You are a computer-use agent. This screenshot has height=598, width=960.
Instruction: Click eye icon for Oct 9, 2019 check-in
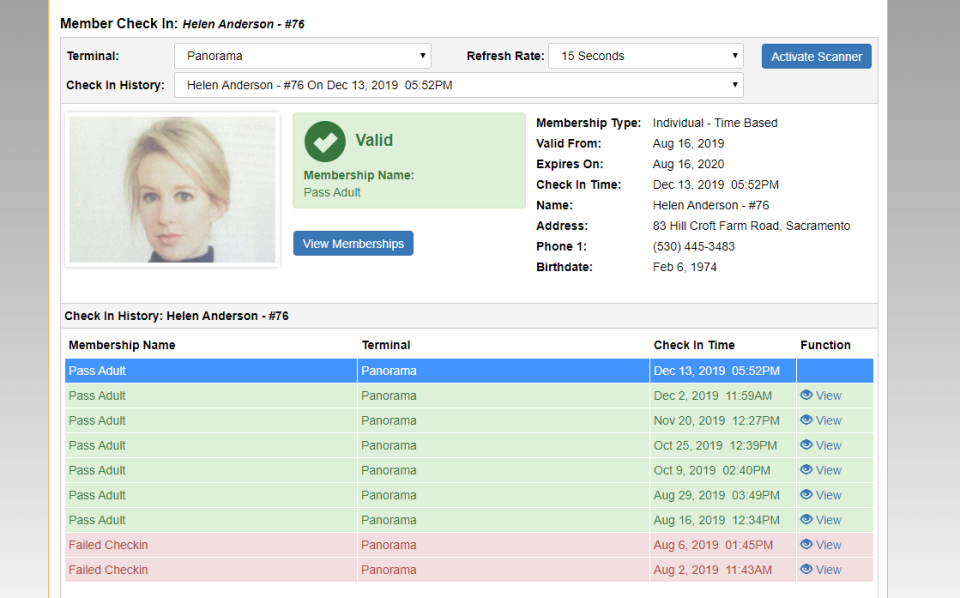click(x=806, y=470)
